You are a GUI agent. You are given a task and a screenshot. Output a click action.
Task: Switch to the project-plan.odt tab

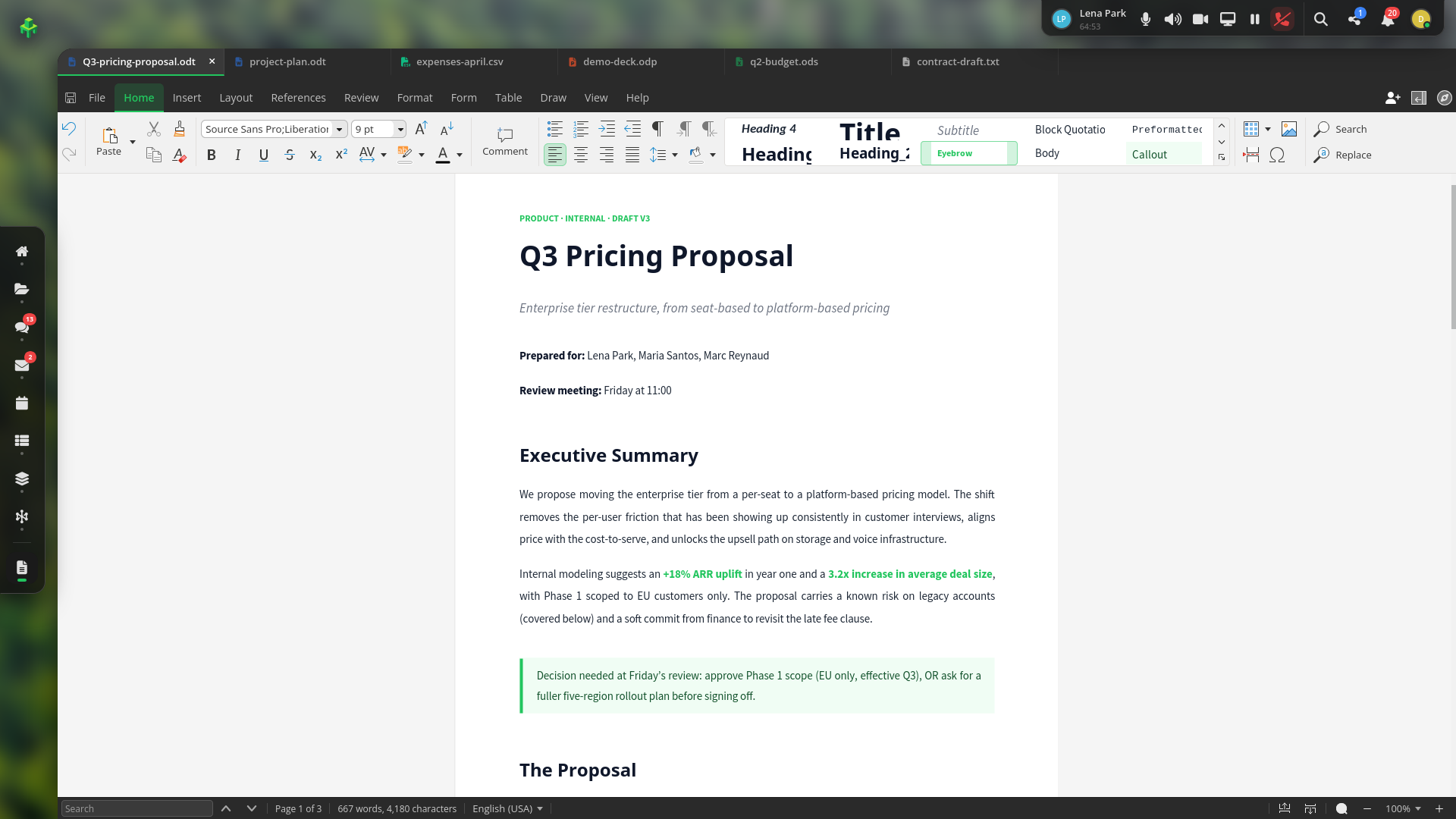pyautogui.click(x=307, y=61)
